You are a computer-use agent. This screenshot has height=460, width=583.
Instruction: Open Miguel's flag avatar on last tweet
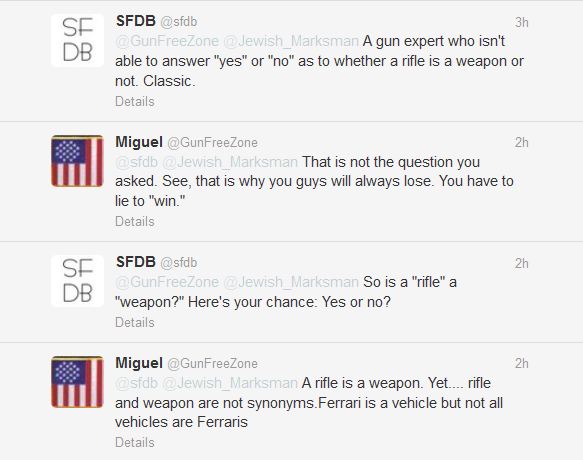coord(77,382)
